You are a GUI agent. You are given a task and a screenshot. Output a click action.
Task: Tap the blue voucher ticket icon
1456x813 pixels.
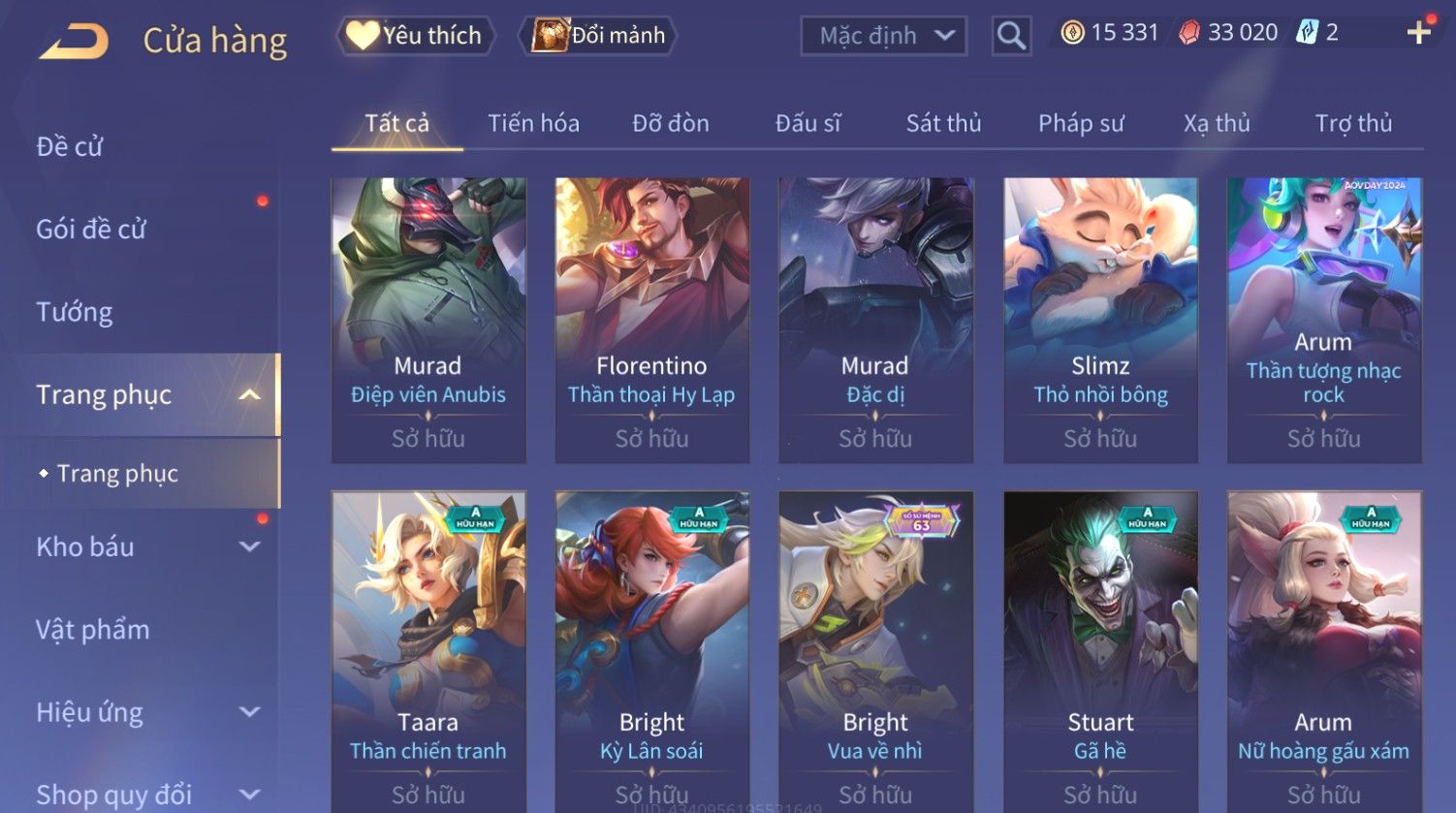point(1308,33)
